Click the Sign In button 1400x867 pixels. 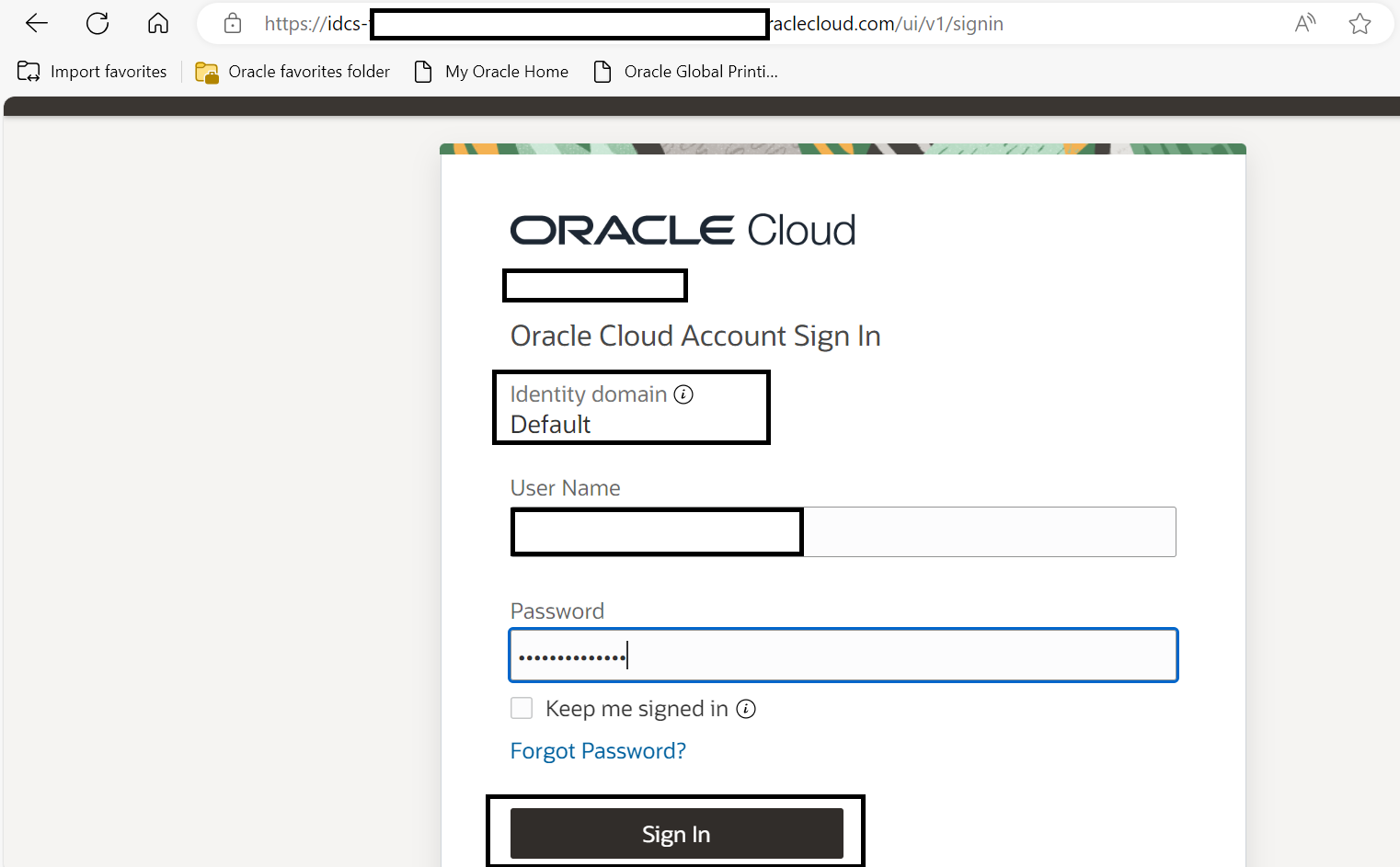pos(676,833)
